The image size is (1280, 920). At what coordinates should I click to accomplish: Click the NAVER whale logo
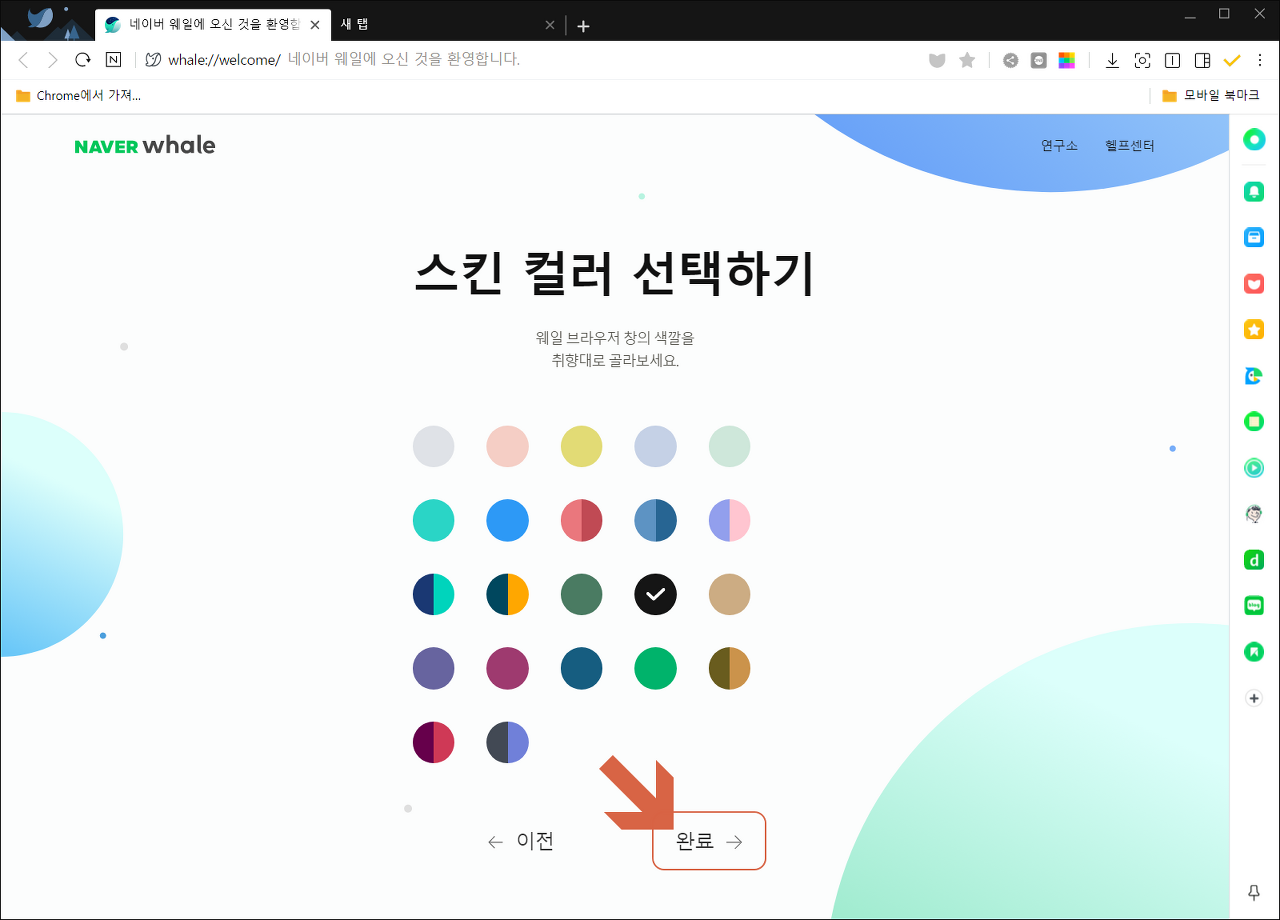[145, 146]
